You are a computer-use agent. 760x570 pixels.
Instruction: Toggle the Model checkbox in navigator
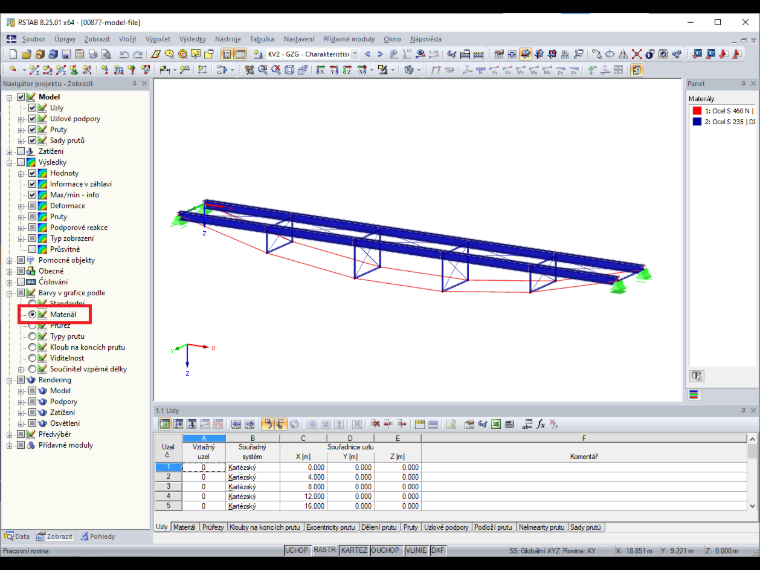[x=21, y=97]
